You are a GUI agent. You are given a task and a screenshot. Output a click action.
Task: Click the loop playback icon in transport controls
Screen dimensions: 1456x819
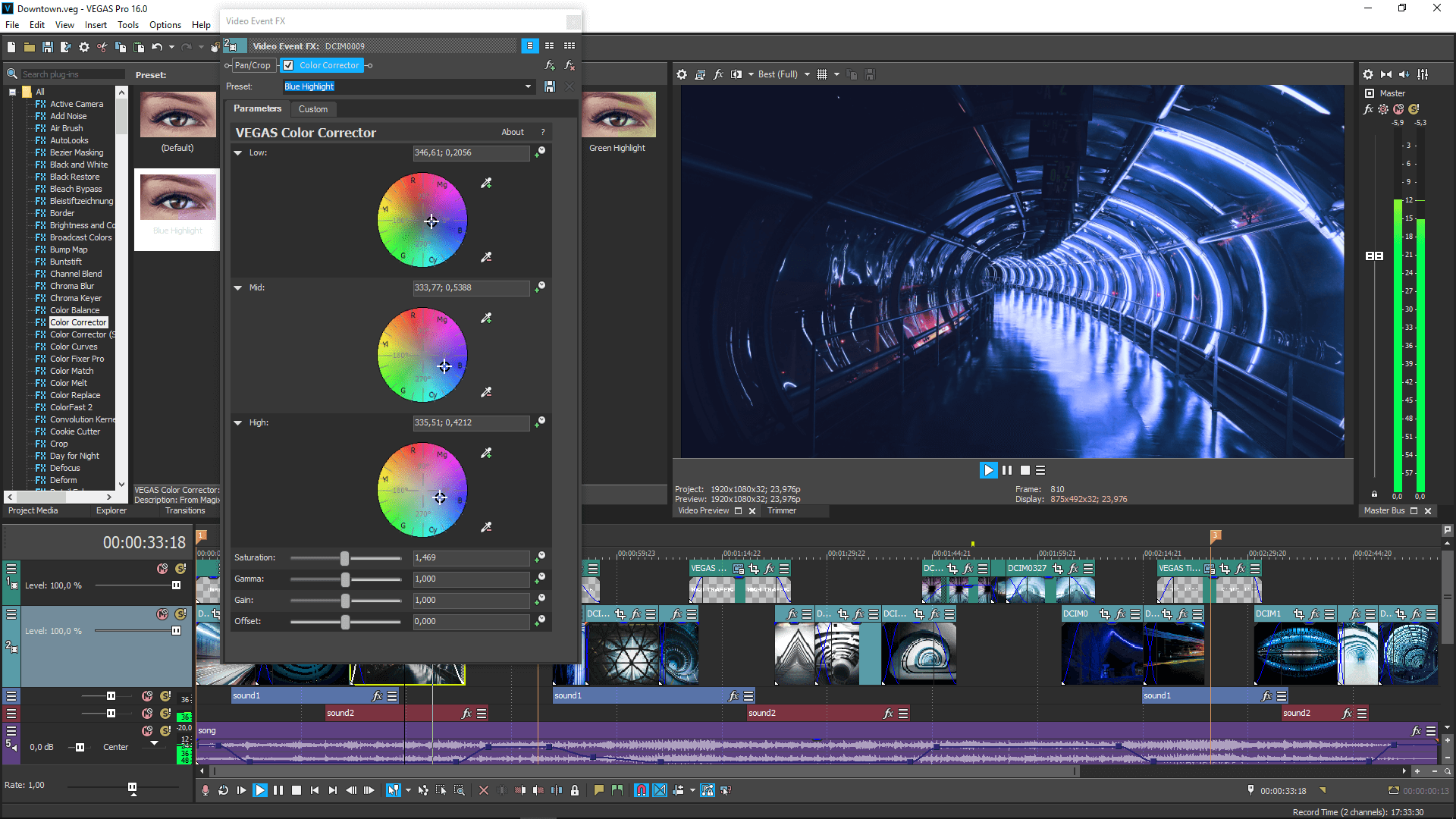point(223,791)
